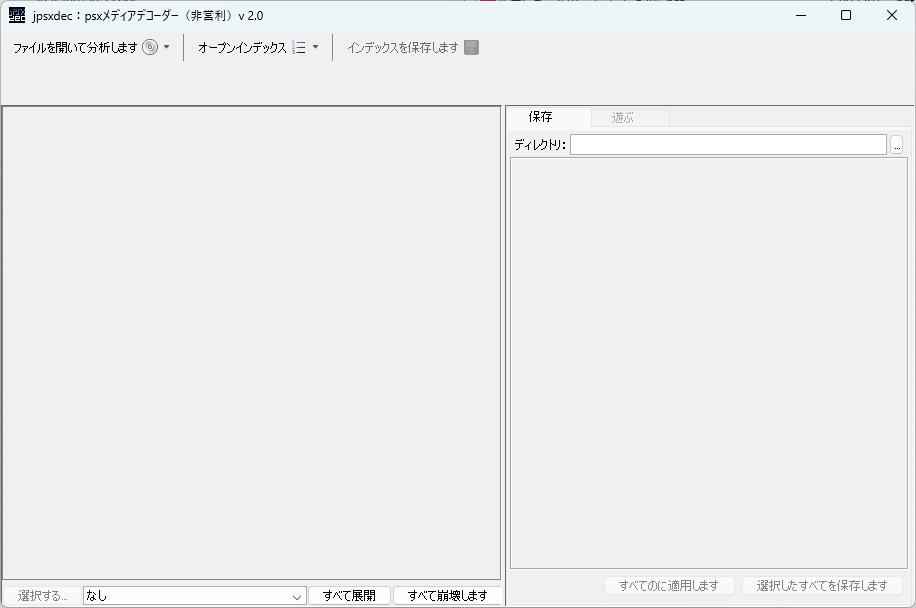Click the ... browse directory button
This screenshot has height=608, width=916.
[897, 145]
